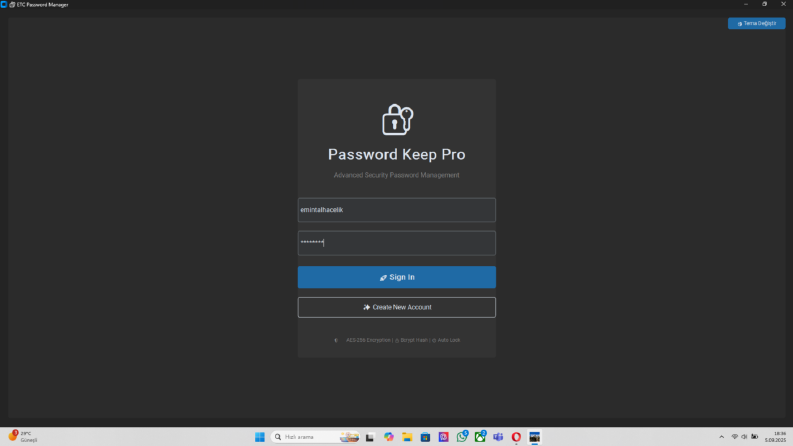This screenshot has width=793, height=446.
Task: Expand hidden system tray icons chevron
Action: [x=722, y=437]
